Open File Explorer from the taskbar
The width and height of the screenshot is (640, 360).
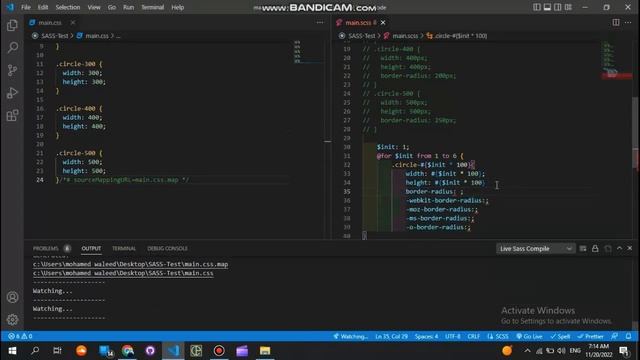[265, 351]
